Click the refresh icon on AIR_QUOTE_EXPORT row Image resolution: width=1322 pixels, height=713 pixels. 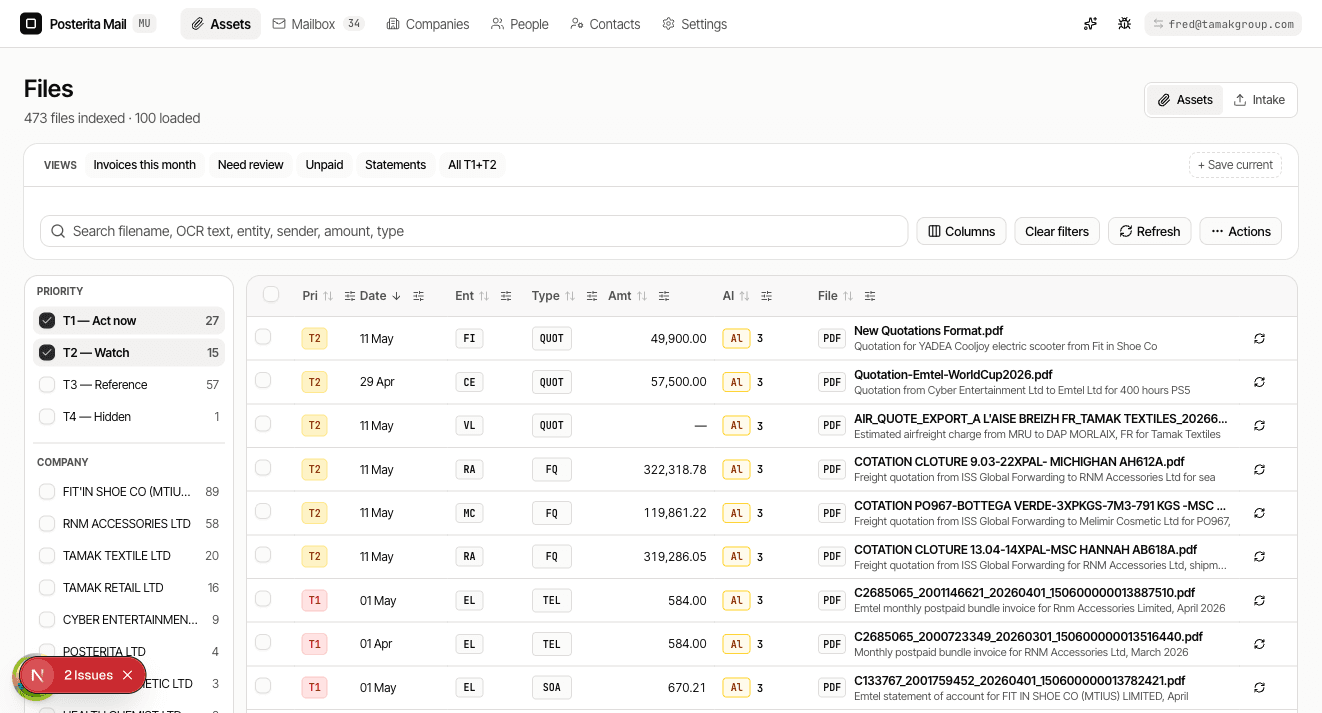pos(1259,426)
